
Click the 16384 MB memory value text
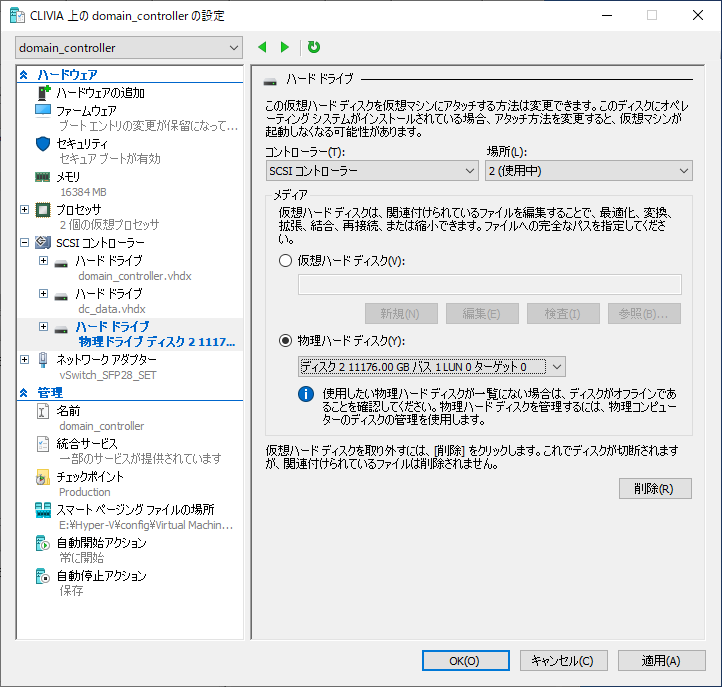point(83,192)
